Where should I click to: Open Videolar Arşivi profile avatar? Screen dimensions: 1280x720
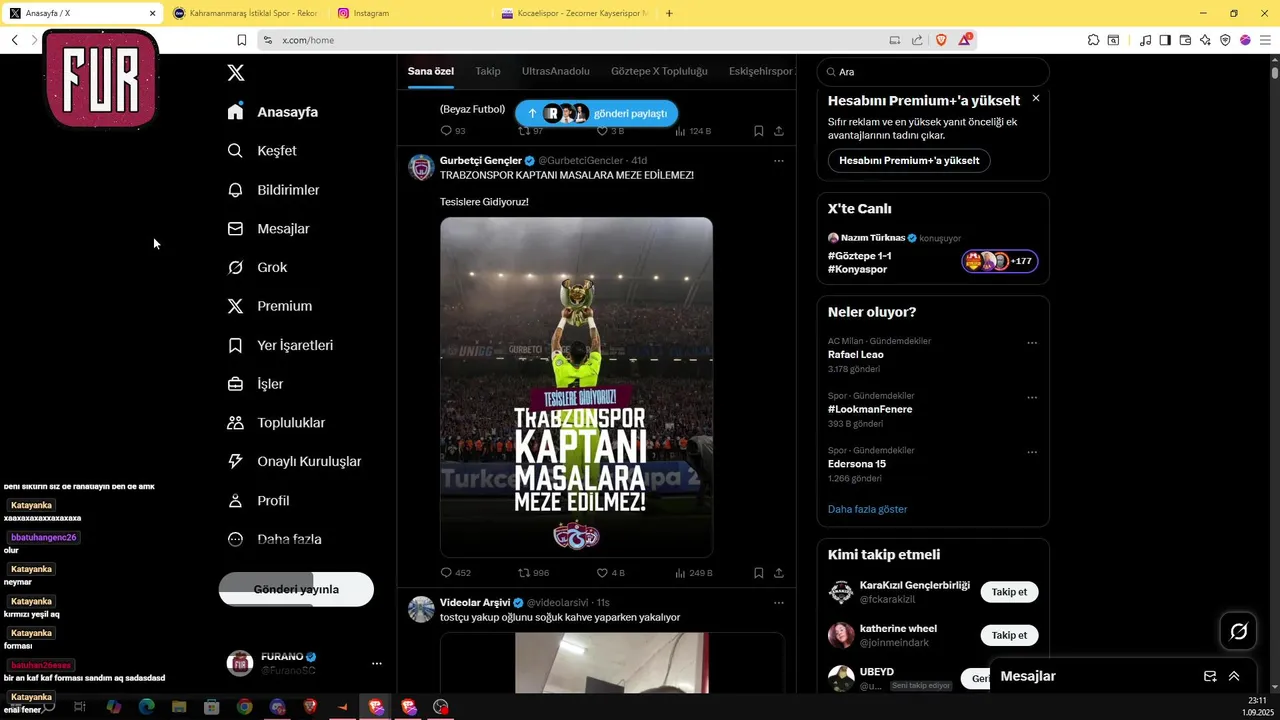(x=422, y=609)
